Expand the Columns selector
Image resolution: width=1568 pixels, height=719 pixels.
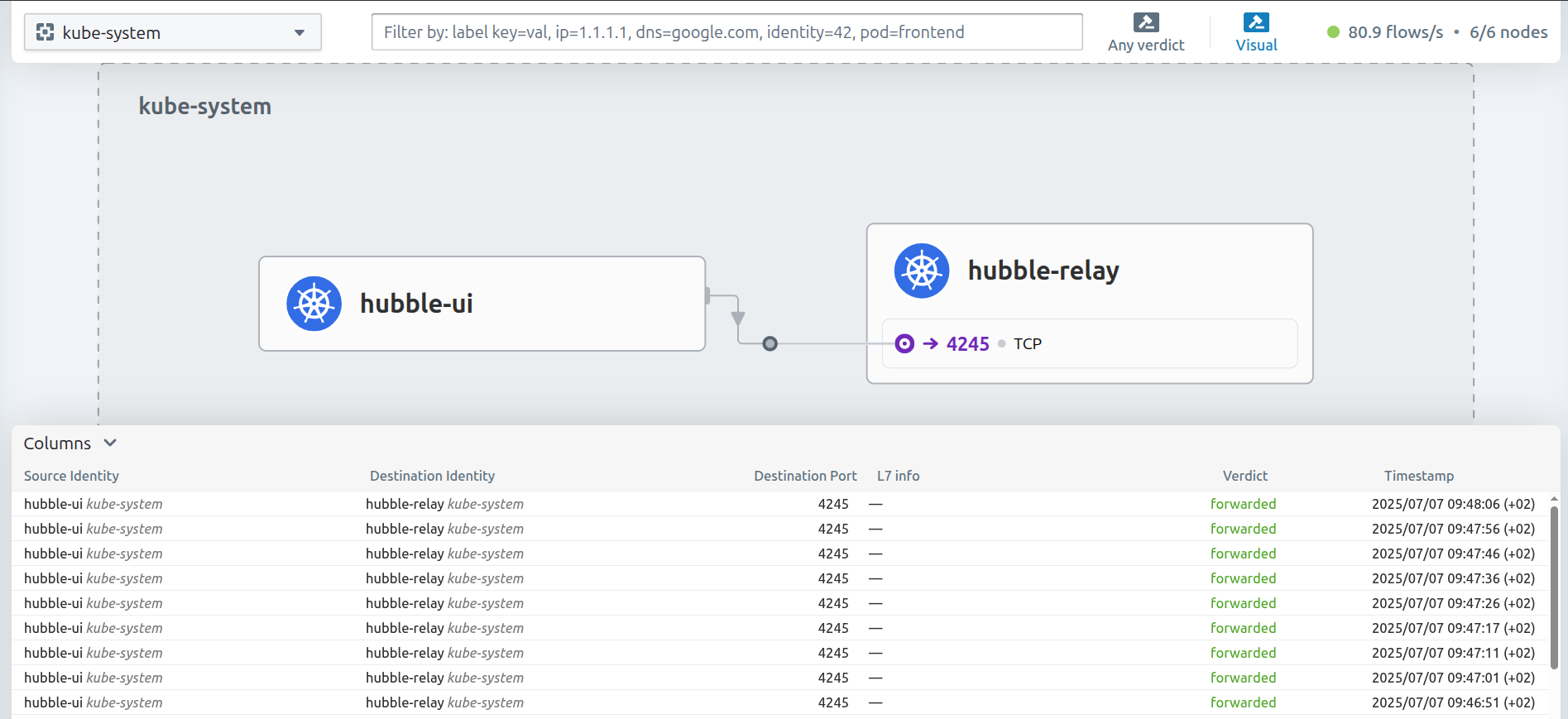(x=70, y=443)
